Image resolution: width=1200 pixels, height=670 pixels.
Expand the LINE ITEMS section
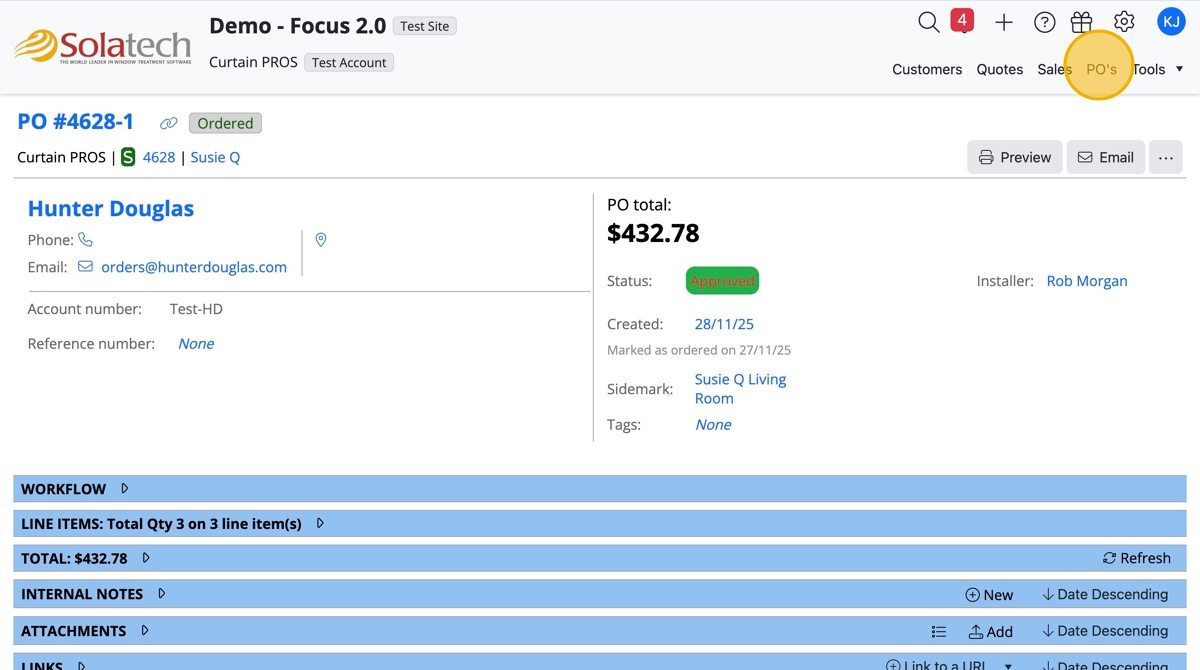pos(320,523)
